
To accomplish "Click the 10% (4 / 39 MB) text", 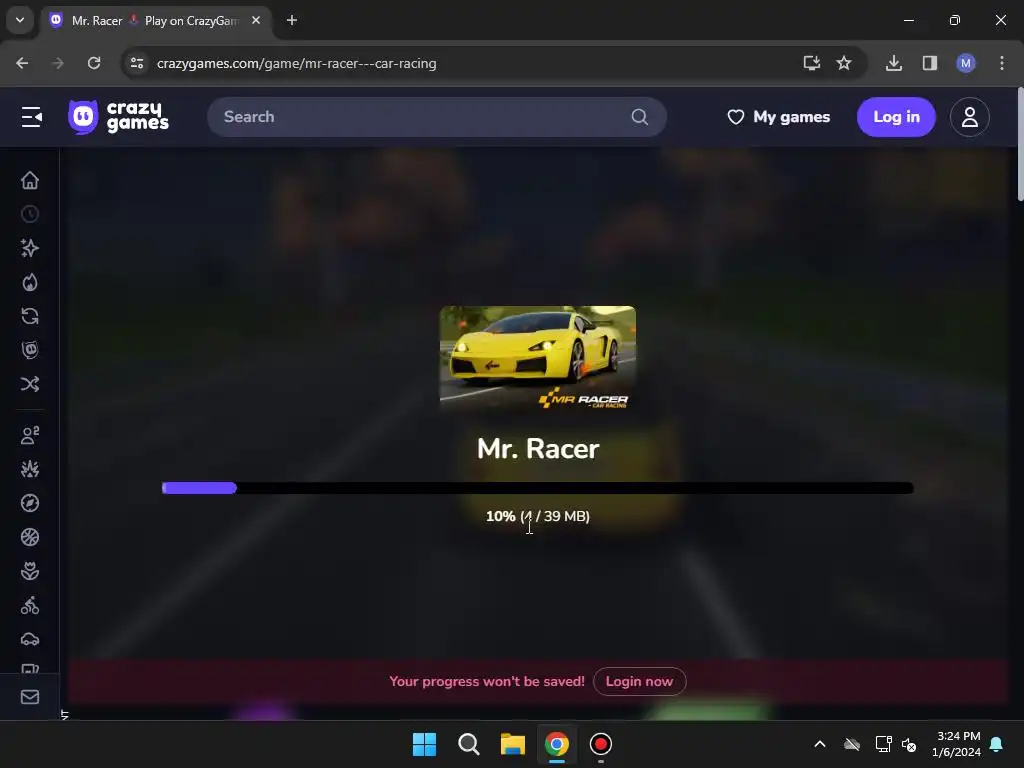I will (537, 516).
